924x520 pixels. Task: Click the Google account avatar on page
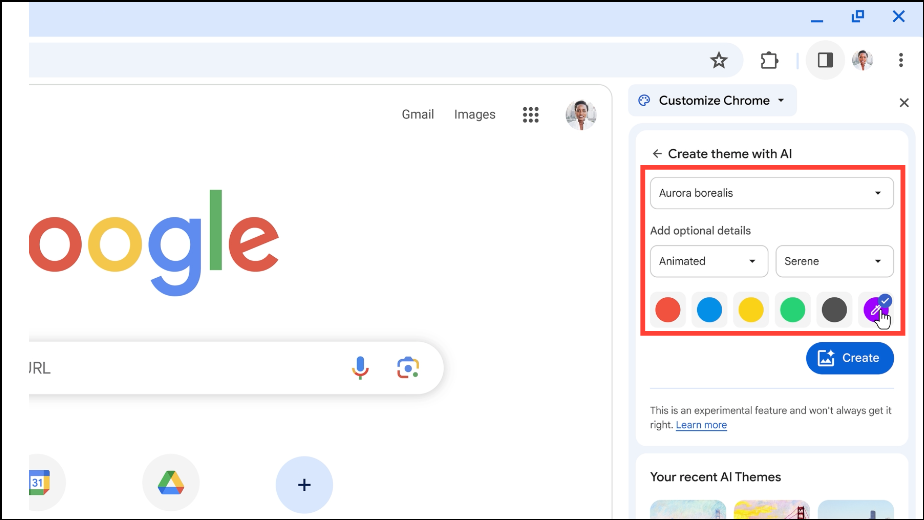pyautogui.click(x=580, y=114)
